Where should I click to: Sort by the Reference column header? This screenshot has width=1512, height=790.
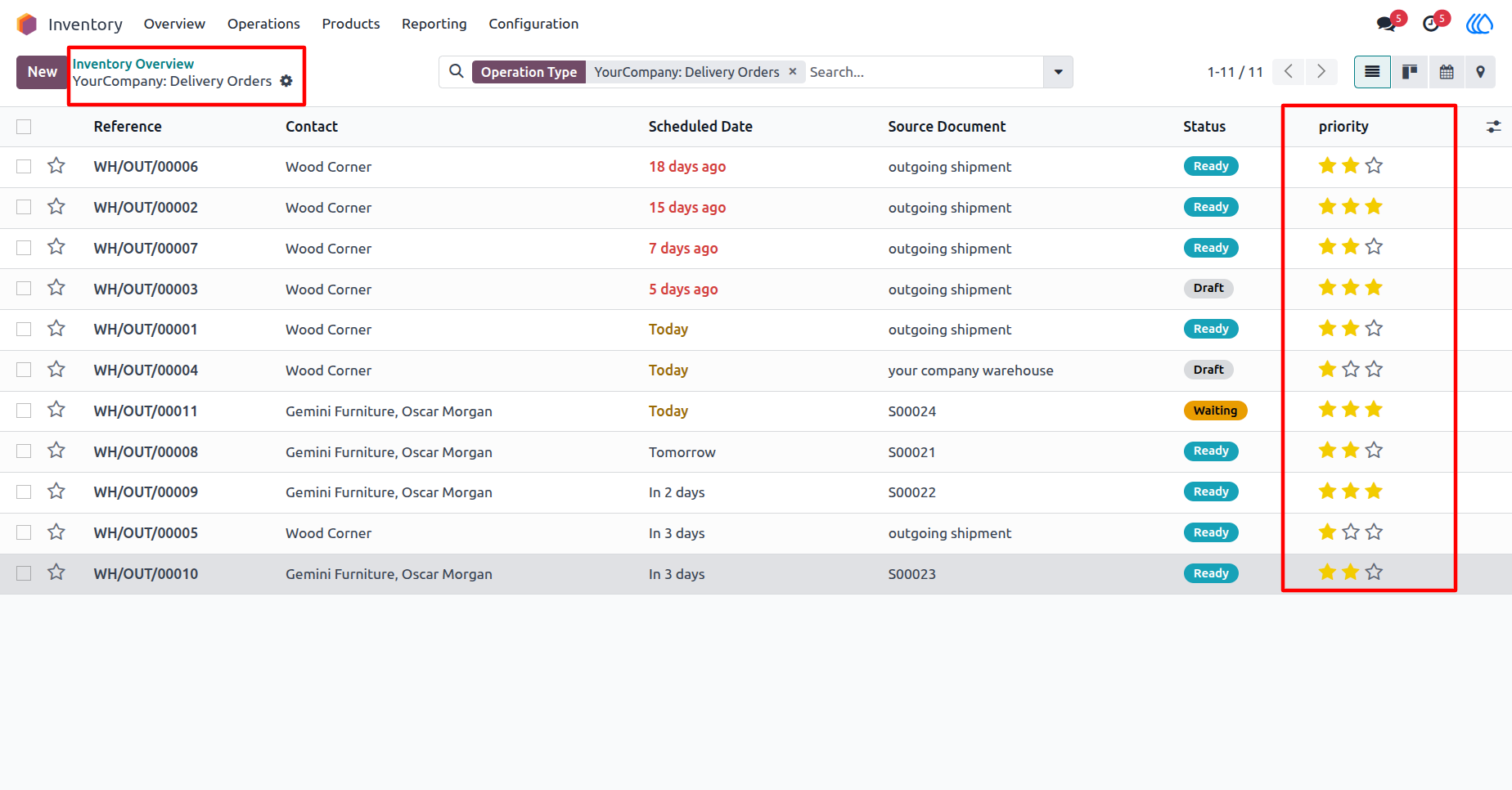point(128,127)
